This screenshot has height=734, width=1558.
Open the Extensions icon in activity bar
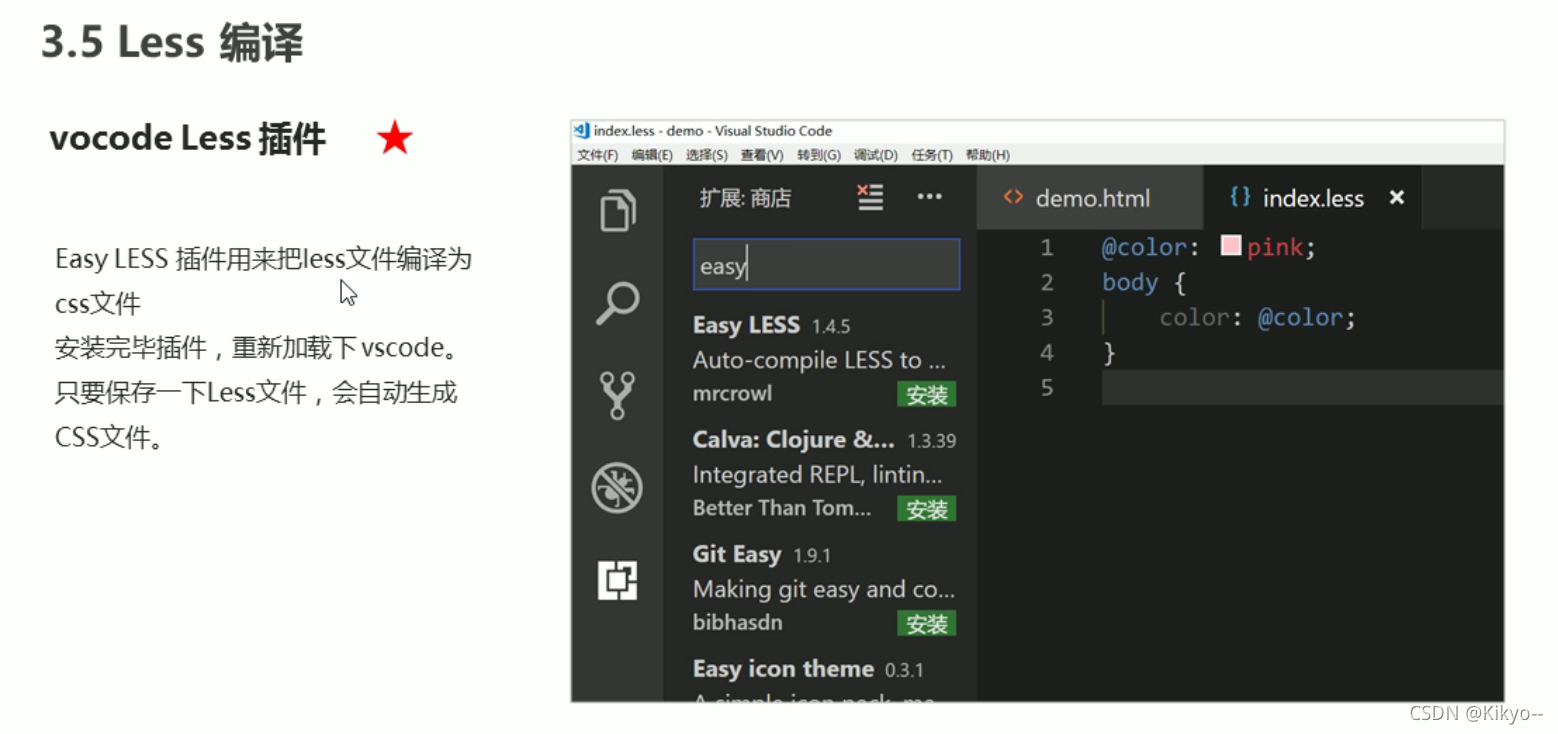pyautogui.click(x=617, y=580)
